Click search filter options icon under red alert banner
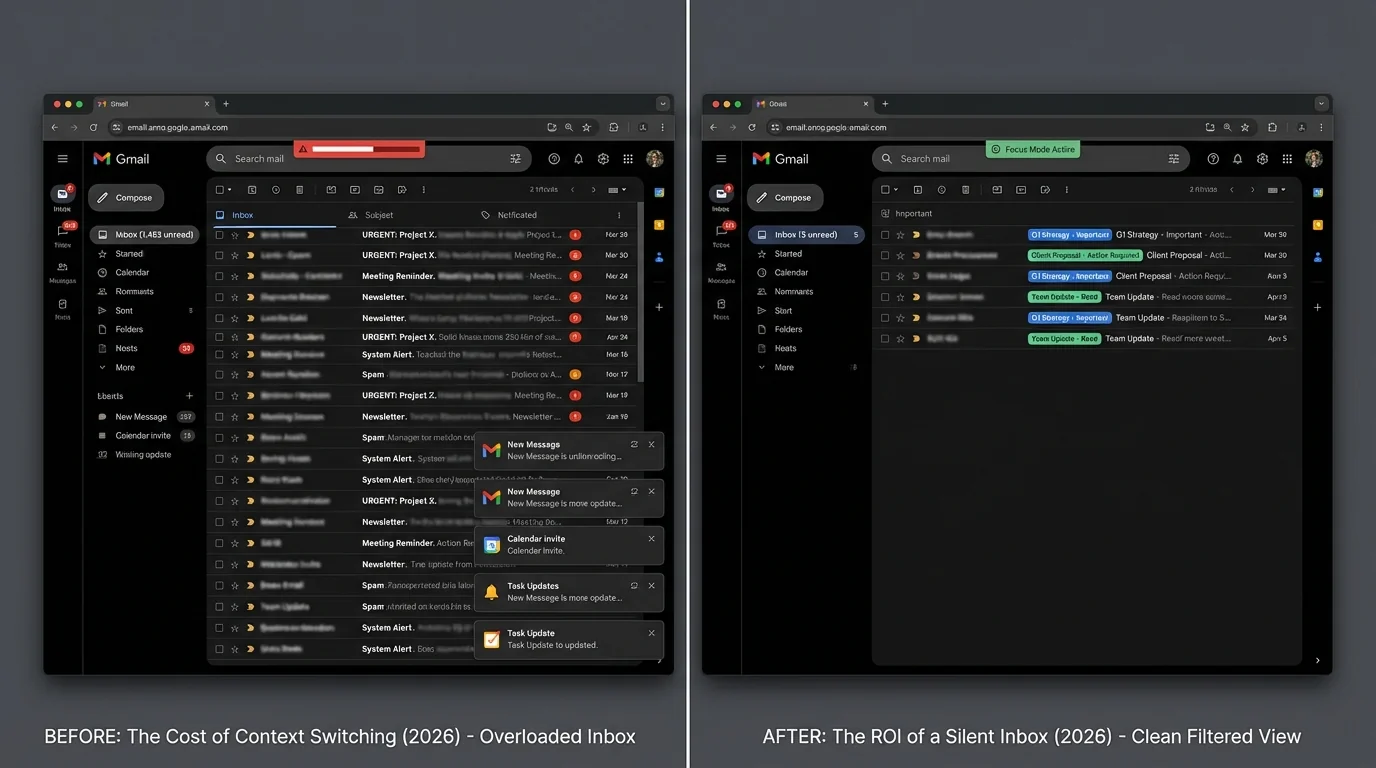The width and height of the screenshot is (1376, 768). 516,159
